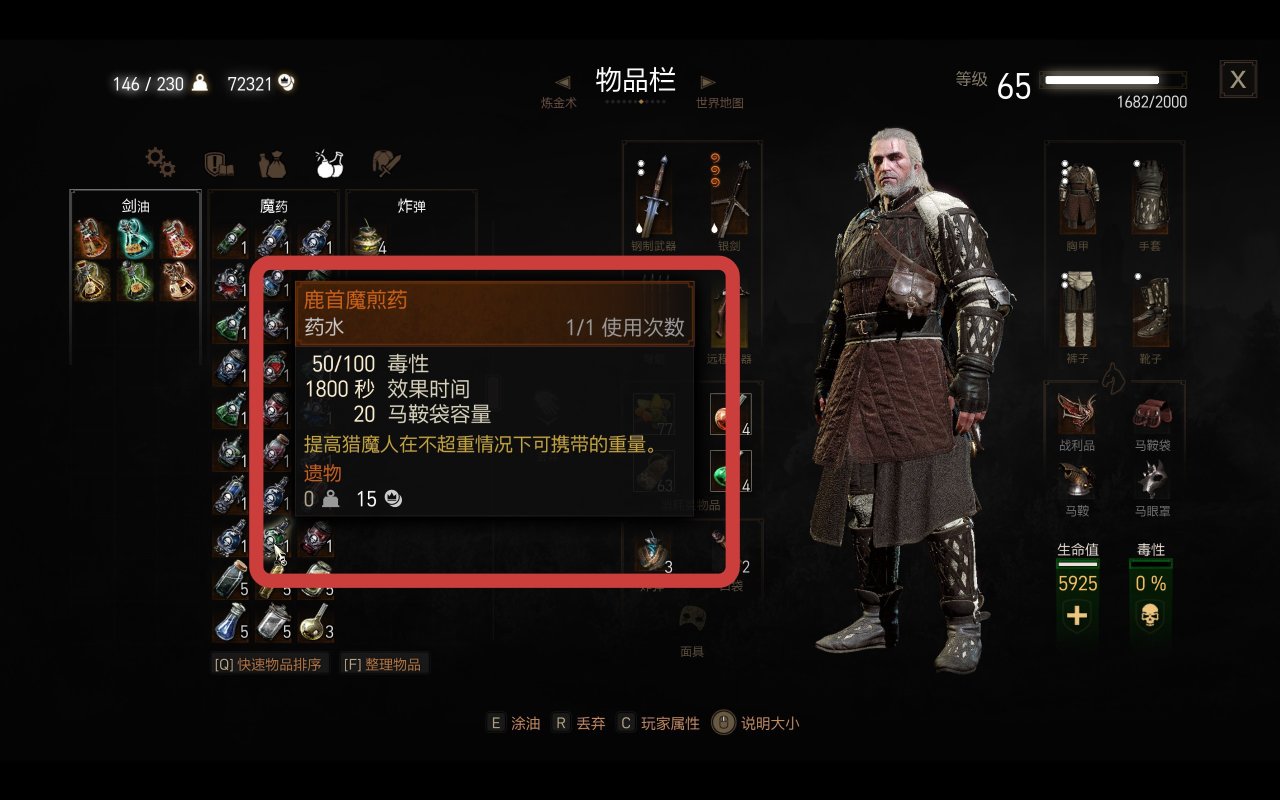Open the crafting components tab with gears icon
The width and height of the screenshot is (1280, 800).
(160, 161)
